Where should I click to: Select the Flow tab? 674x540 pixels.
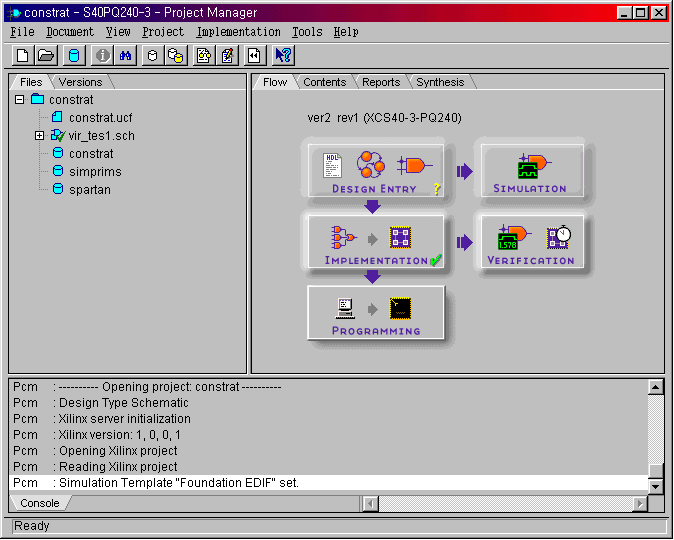tap(275, 82)
